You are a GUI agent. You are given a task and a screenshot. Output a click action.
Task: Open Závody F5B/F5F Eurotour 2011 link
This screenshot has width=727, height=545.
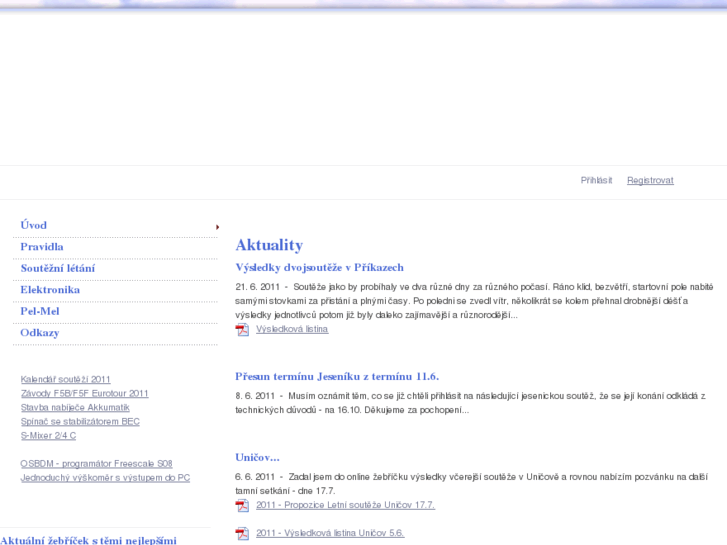(x=84, y=393)
